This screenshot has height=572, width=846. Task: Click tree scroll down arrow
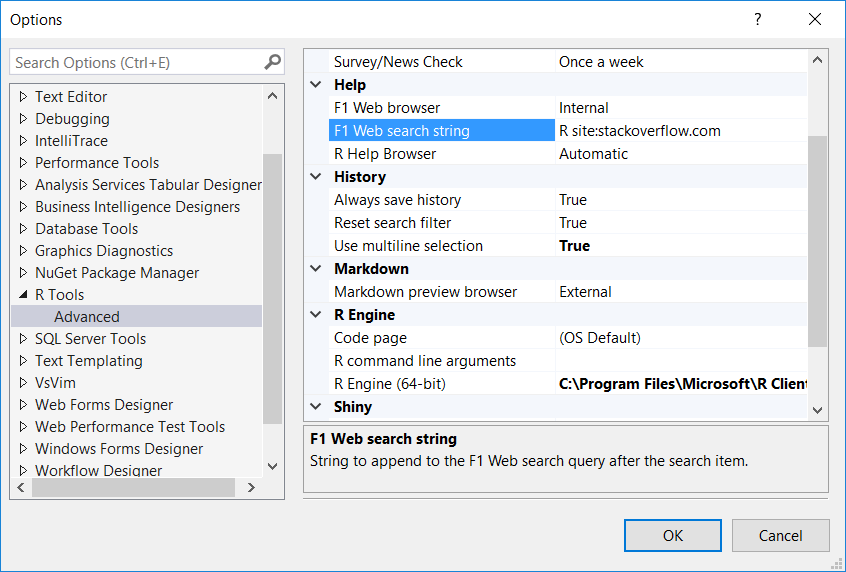[272, 466]
